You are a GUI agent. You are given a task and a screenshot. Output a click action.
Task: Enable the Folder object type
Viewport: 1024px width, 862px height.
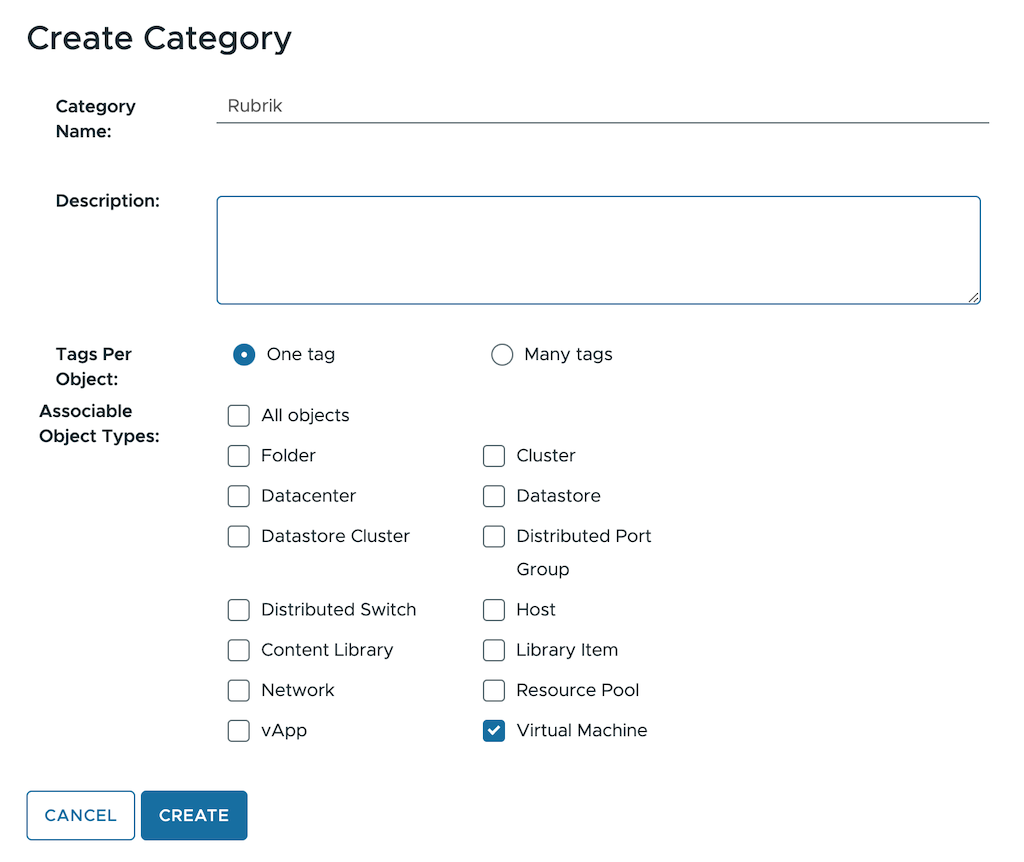point(239,456)
